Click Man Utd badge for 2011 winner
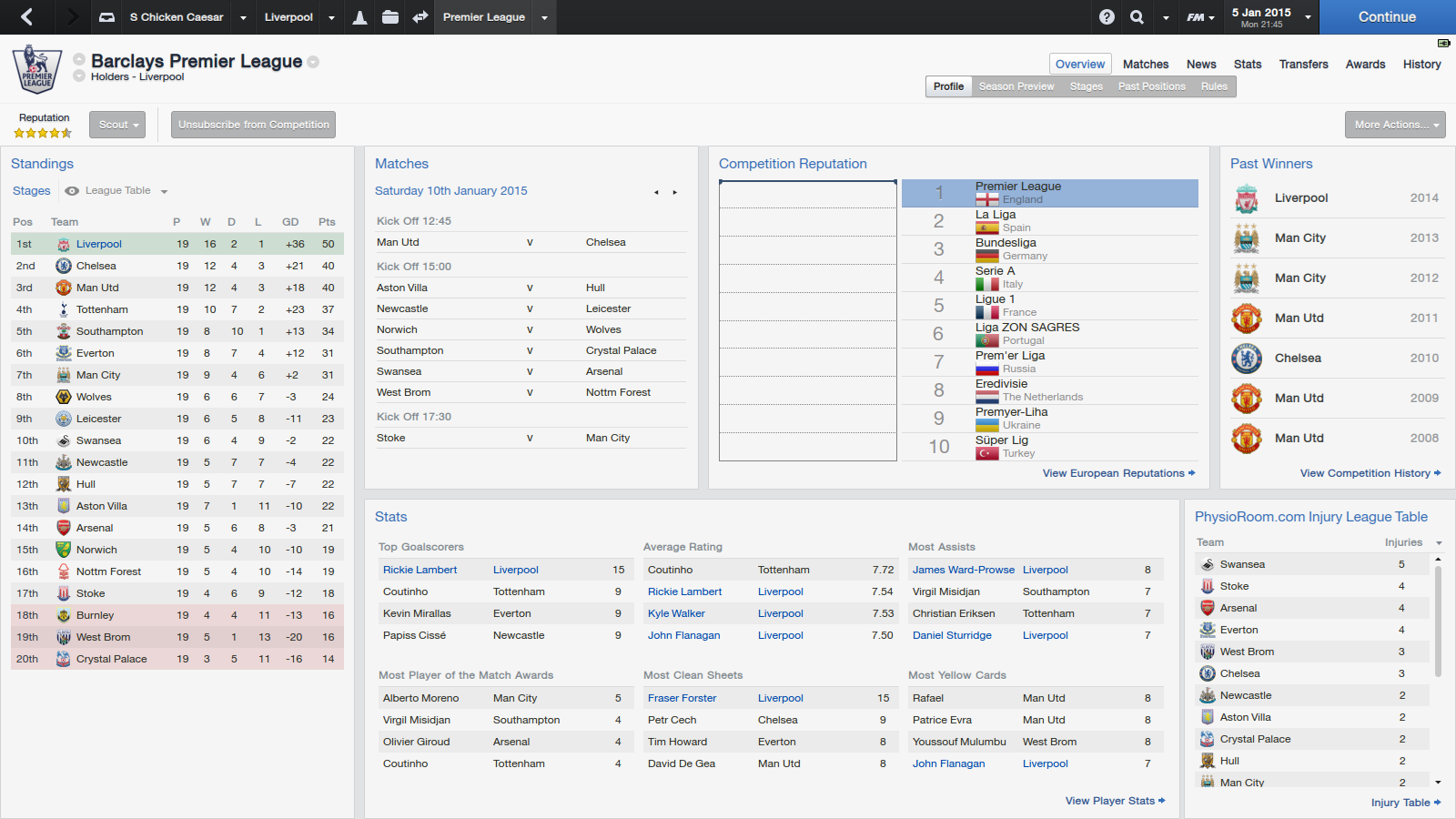The width and height of the screenshot is (1456, 819). pyautogui.click(x=1247, y=318)
